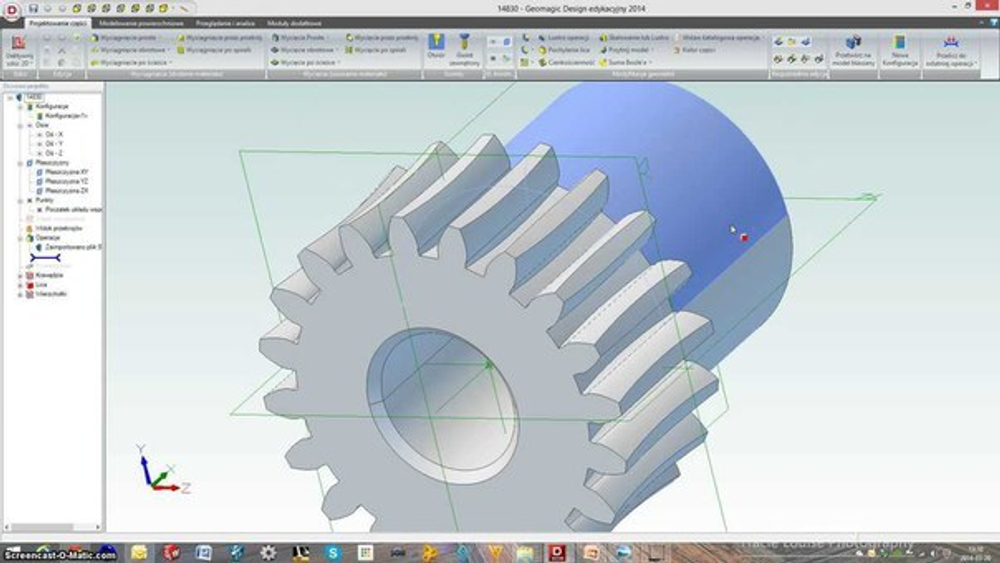
Task: Select Płaszczyzna XY in the tree
Action: (66, 171)
